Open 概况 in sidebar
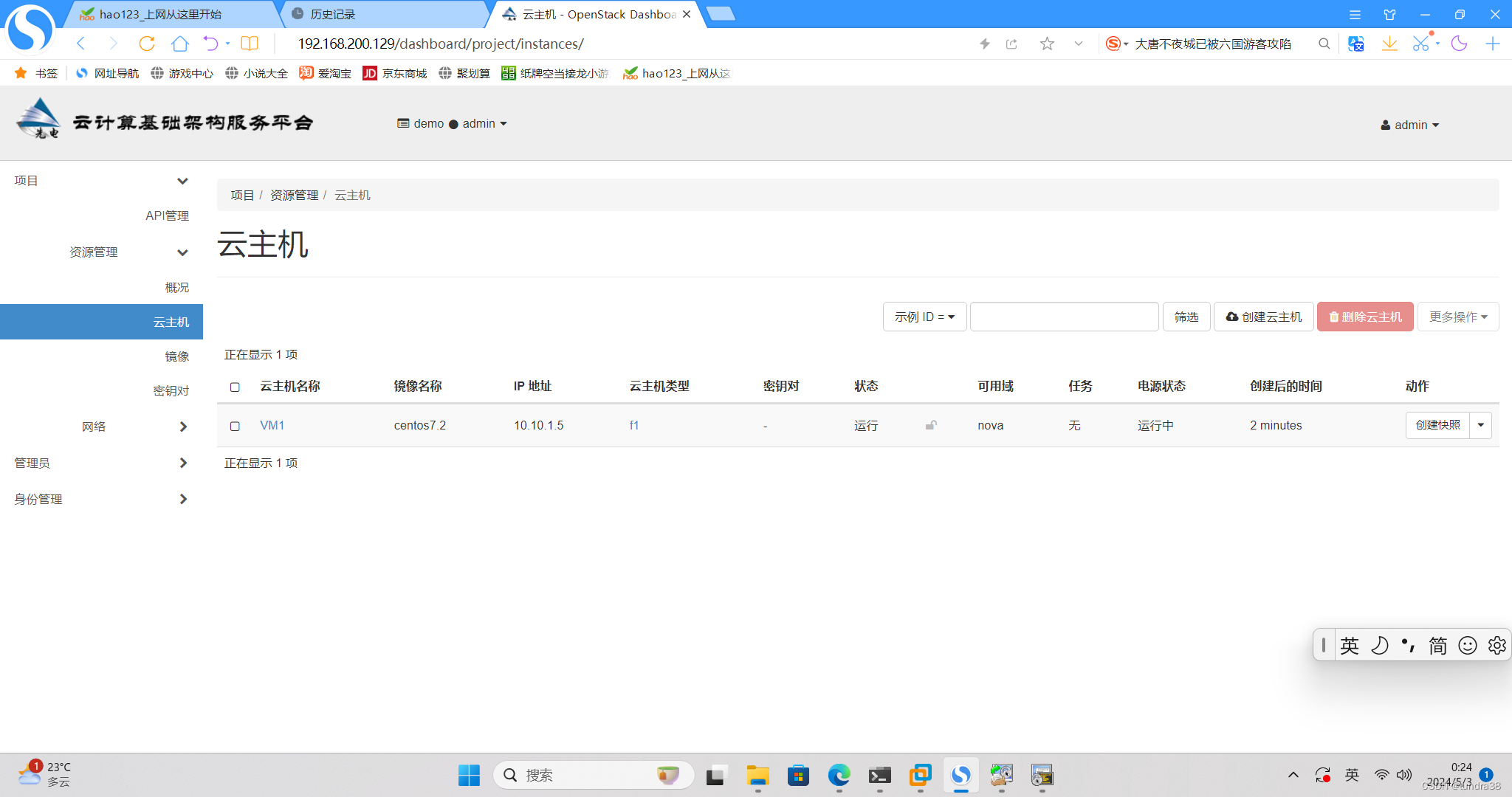 [177, 287]
